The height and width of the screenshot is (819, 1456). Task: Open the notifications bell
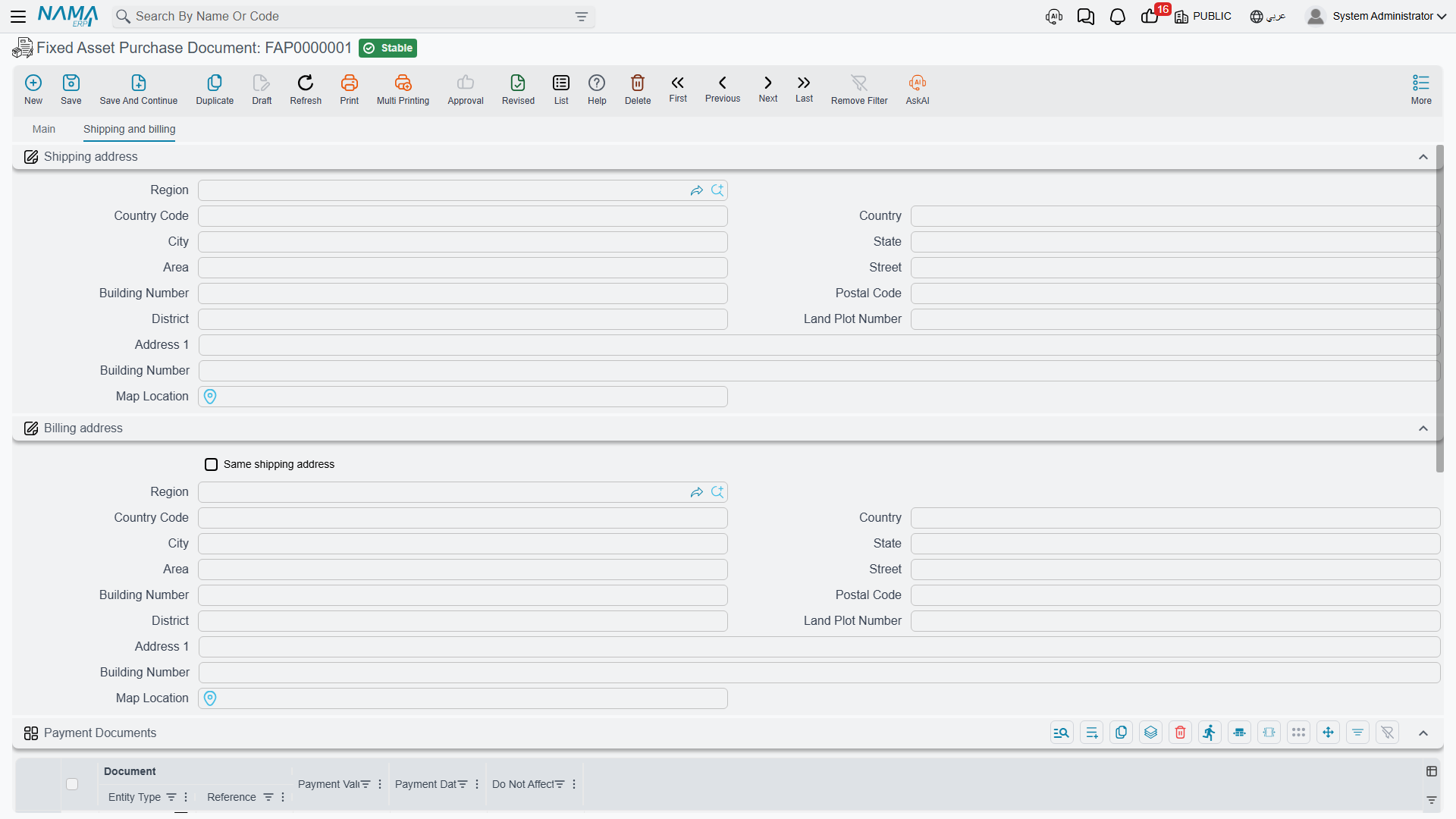pyautogui.click(x=1118, y=17)
